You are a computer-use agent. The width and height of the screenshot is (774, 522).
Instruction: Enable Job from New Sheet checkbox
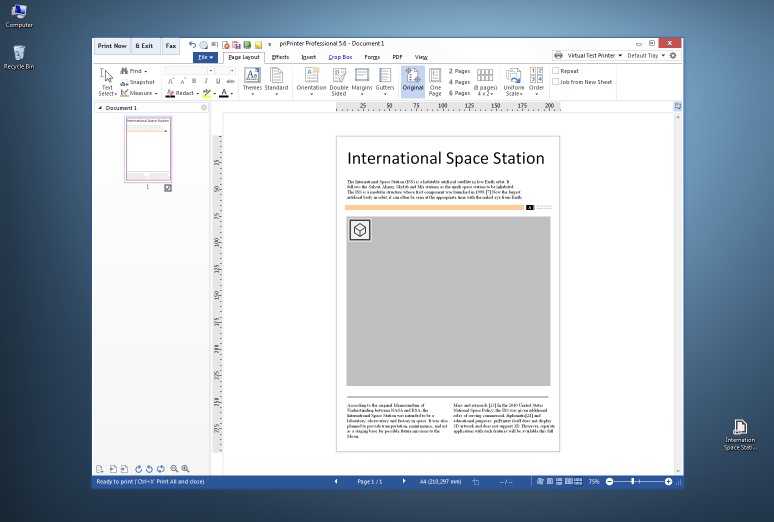tap(556, 82)
